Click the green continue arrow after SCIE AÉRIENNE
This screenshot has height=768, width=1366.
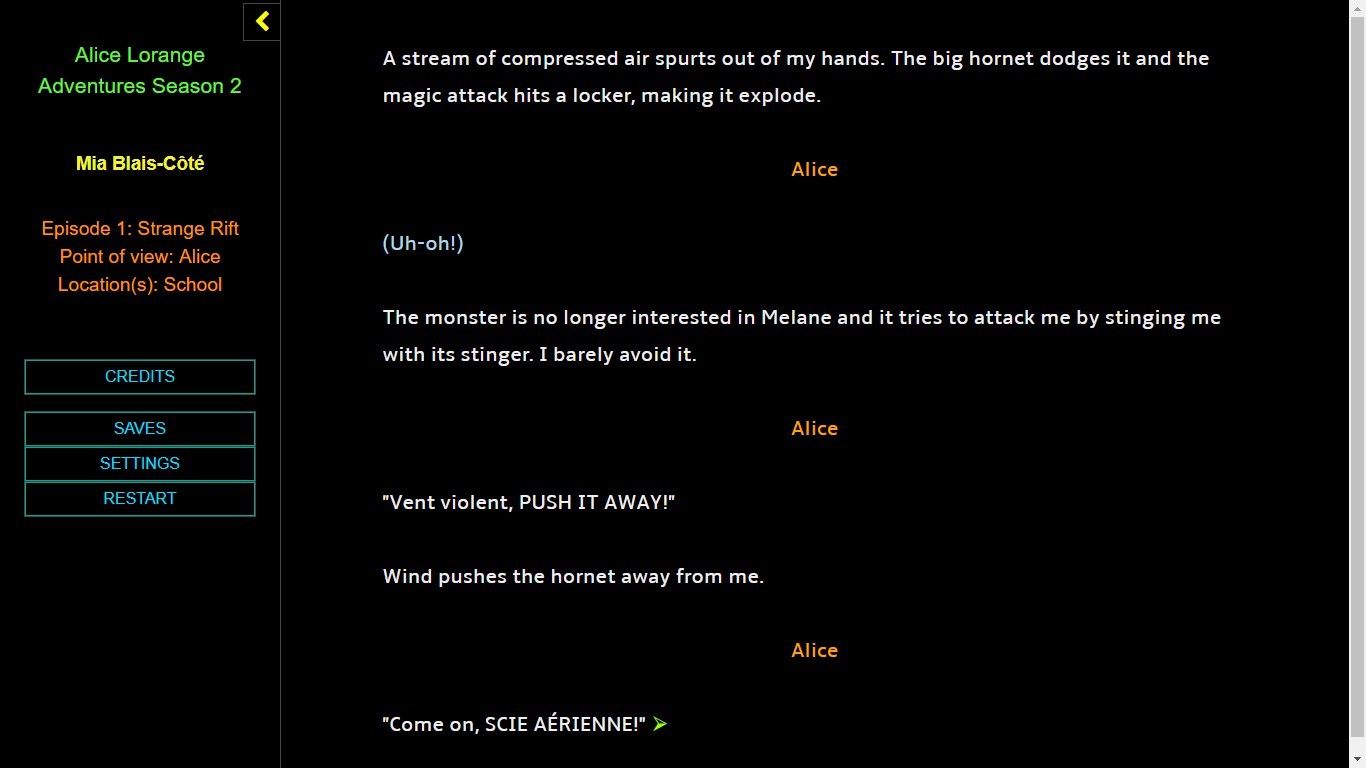pos(660,724)
